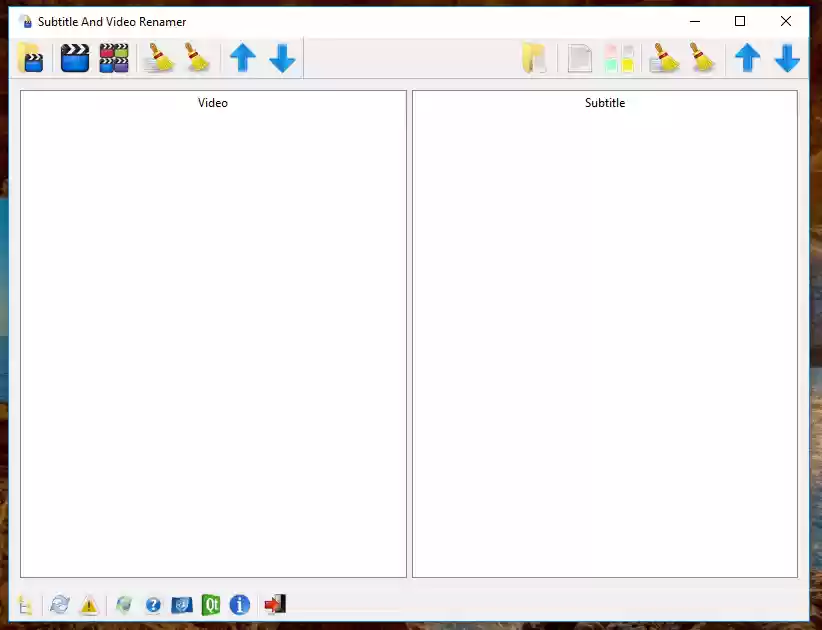Image resolution: width=822 pixels, height=630 pixels.
Task: Clear video list with first left broom
Action: [159, 58]
